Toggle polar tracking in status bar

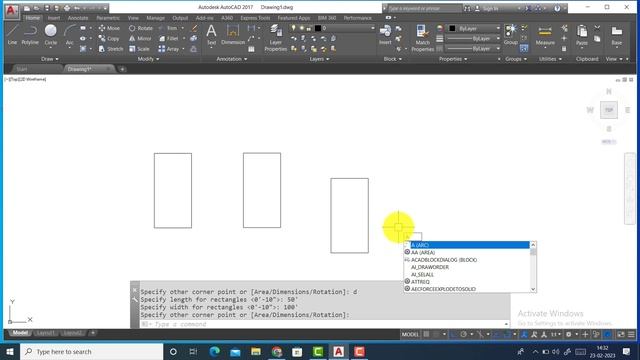click(464, 334)
